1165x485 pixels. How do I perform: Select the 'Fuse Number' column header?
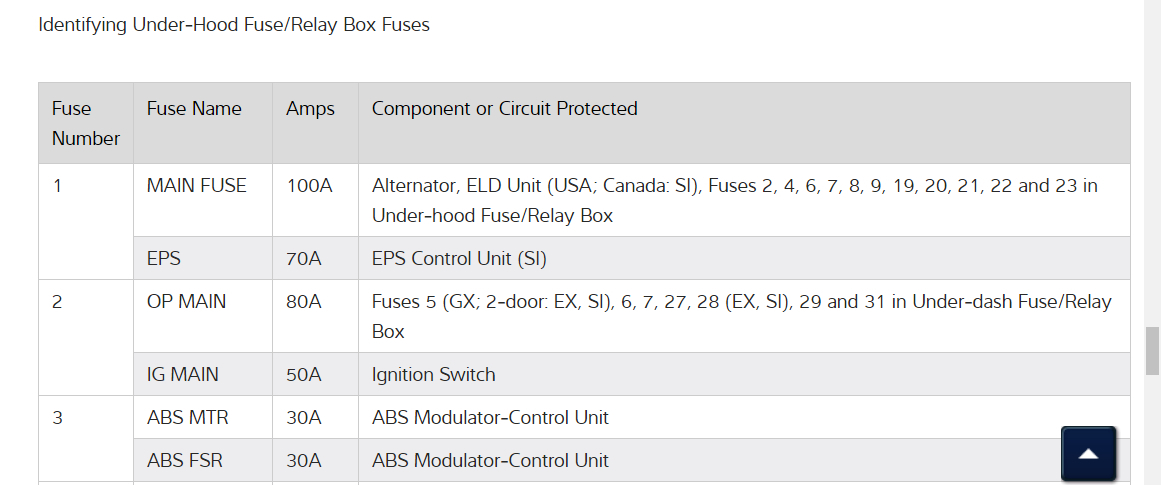coord(85,123)
